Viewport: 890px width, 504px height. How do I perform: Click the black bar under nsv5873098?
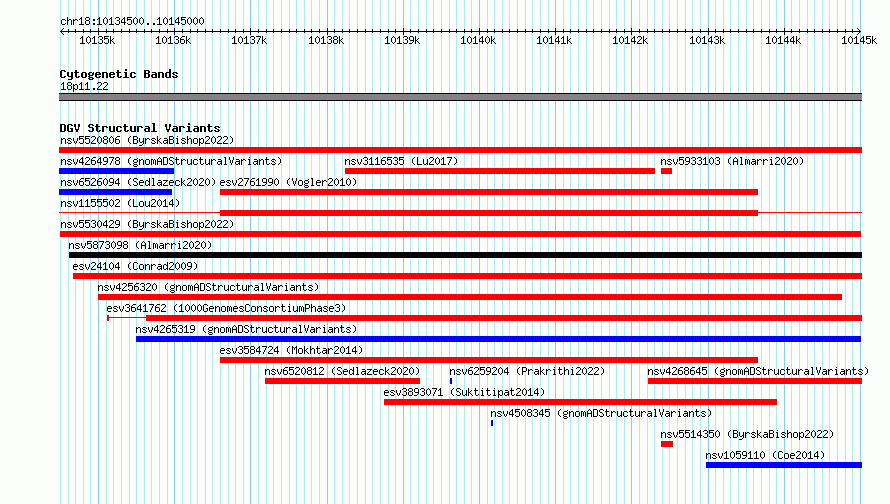coord(465,255)
